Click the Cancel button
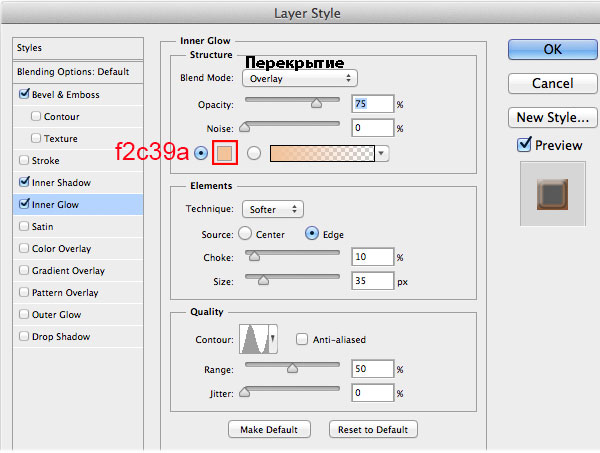This screenshot has height=453, width=600. click(553, 83)
